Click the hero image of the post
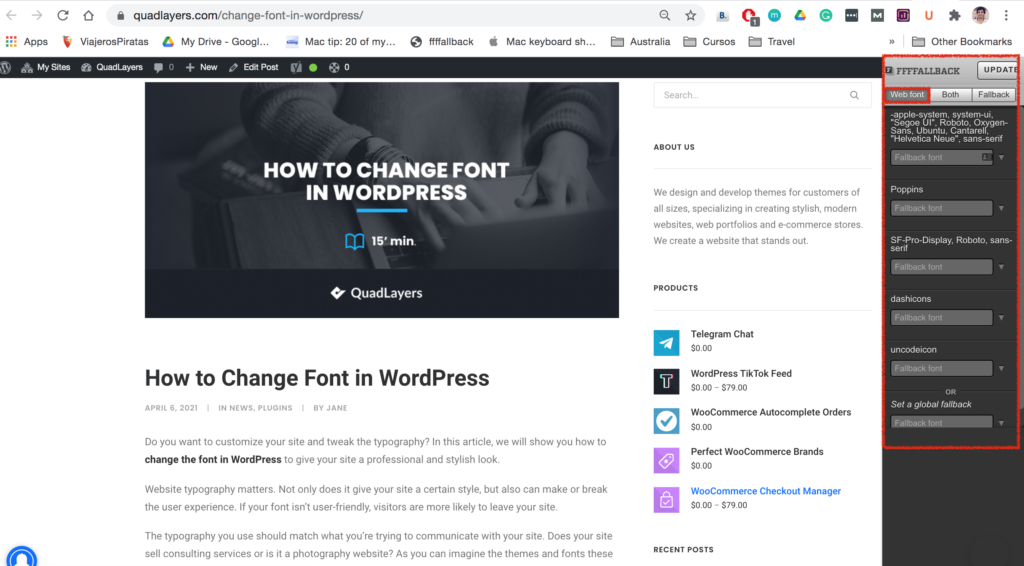This screenshot has width=1024, height=566. 381,200
